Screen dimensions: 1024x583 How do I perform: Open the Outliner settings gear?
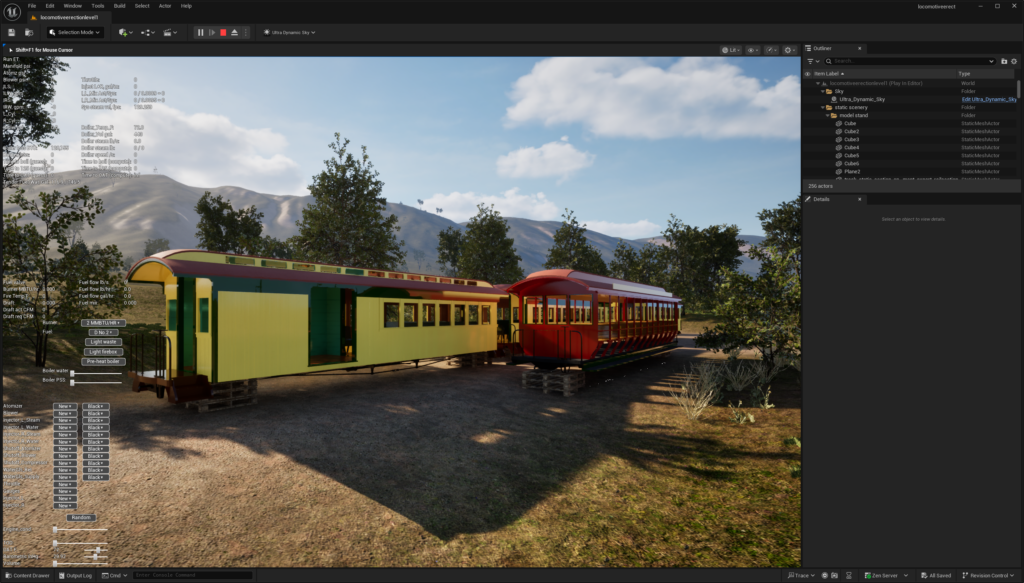click(1014, 61)
